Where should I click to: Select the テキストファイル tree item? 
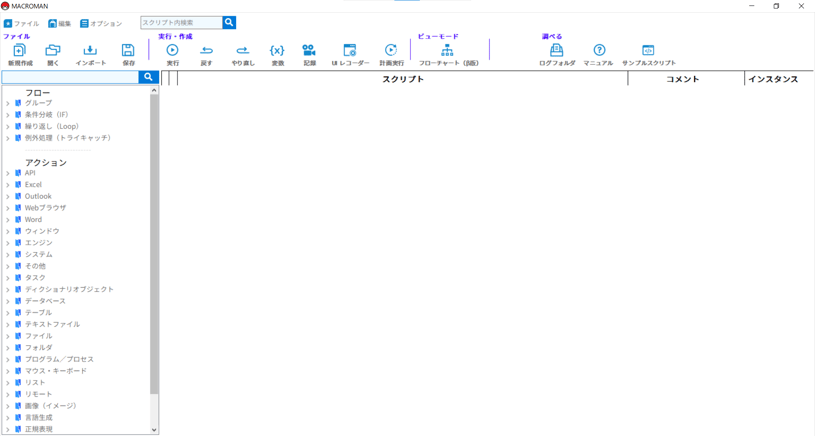click(52, 324)
